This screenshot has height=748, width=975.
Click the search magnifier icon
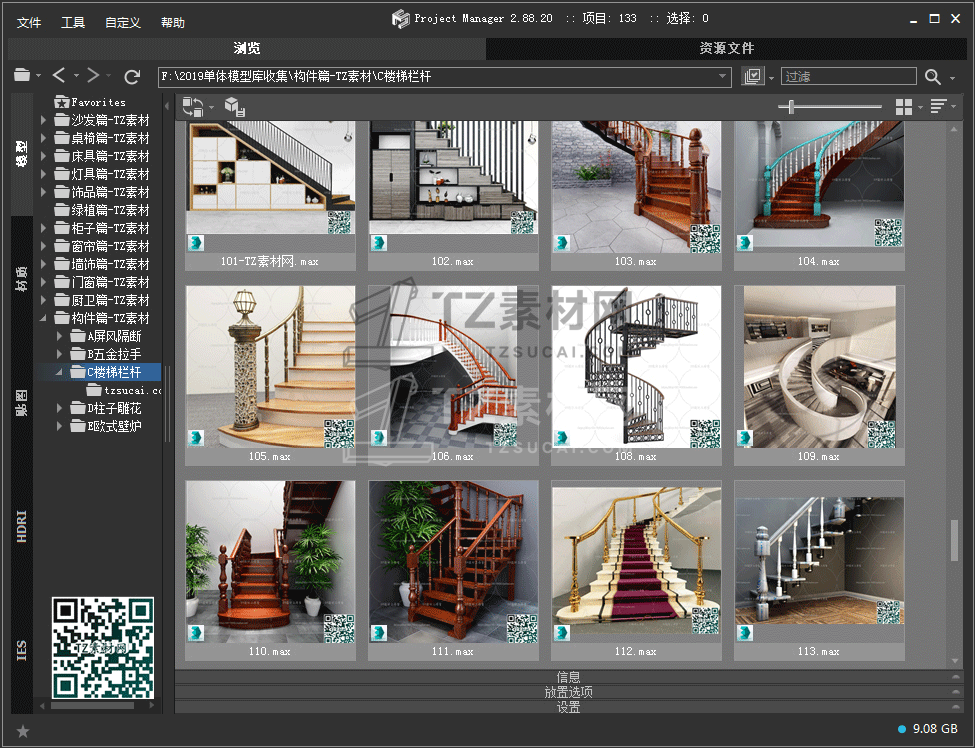coord(932,77)
